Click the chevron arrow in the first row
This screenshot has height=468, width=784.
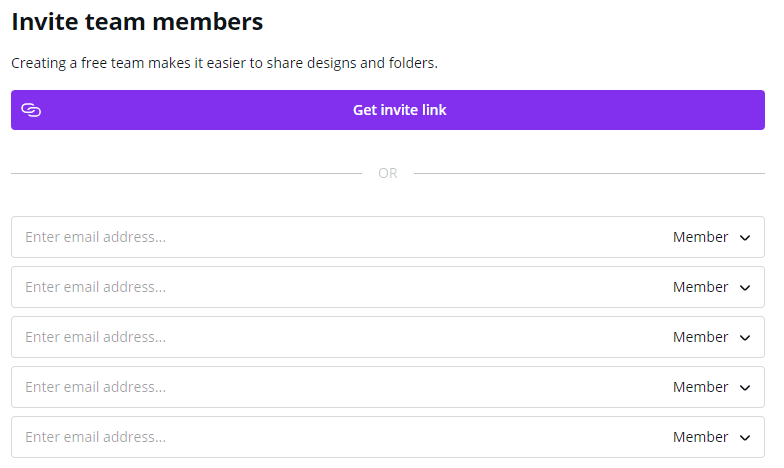tap(745, 238)
